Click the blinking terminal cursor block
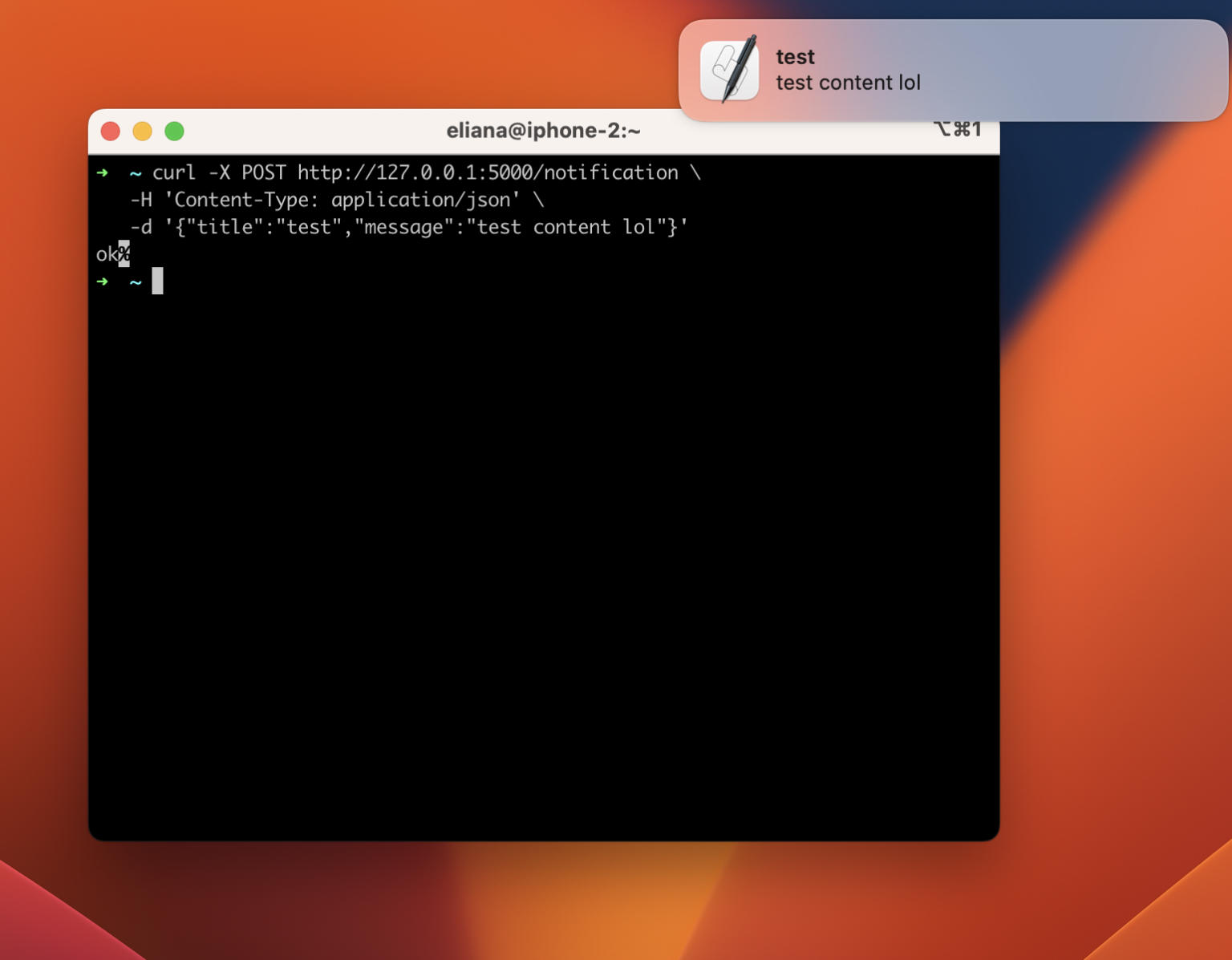Screen dimensions: 1232x960 pyautogui.click(x=159, y=281)
